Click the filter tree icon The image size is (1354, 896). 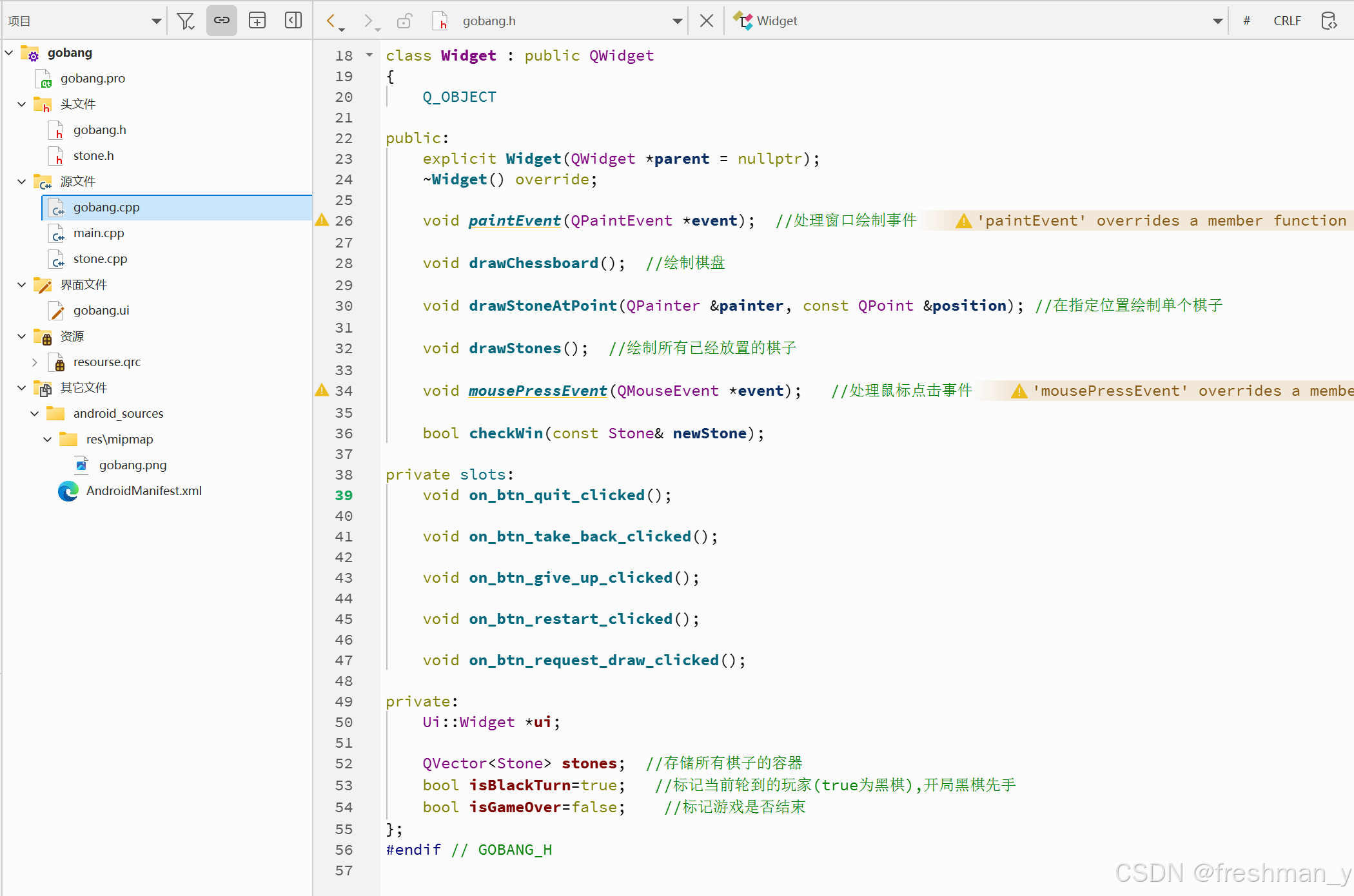click(x=186, y=21)
